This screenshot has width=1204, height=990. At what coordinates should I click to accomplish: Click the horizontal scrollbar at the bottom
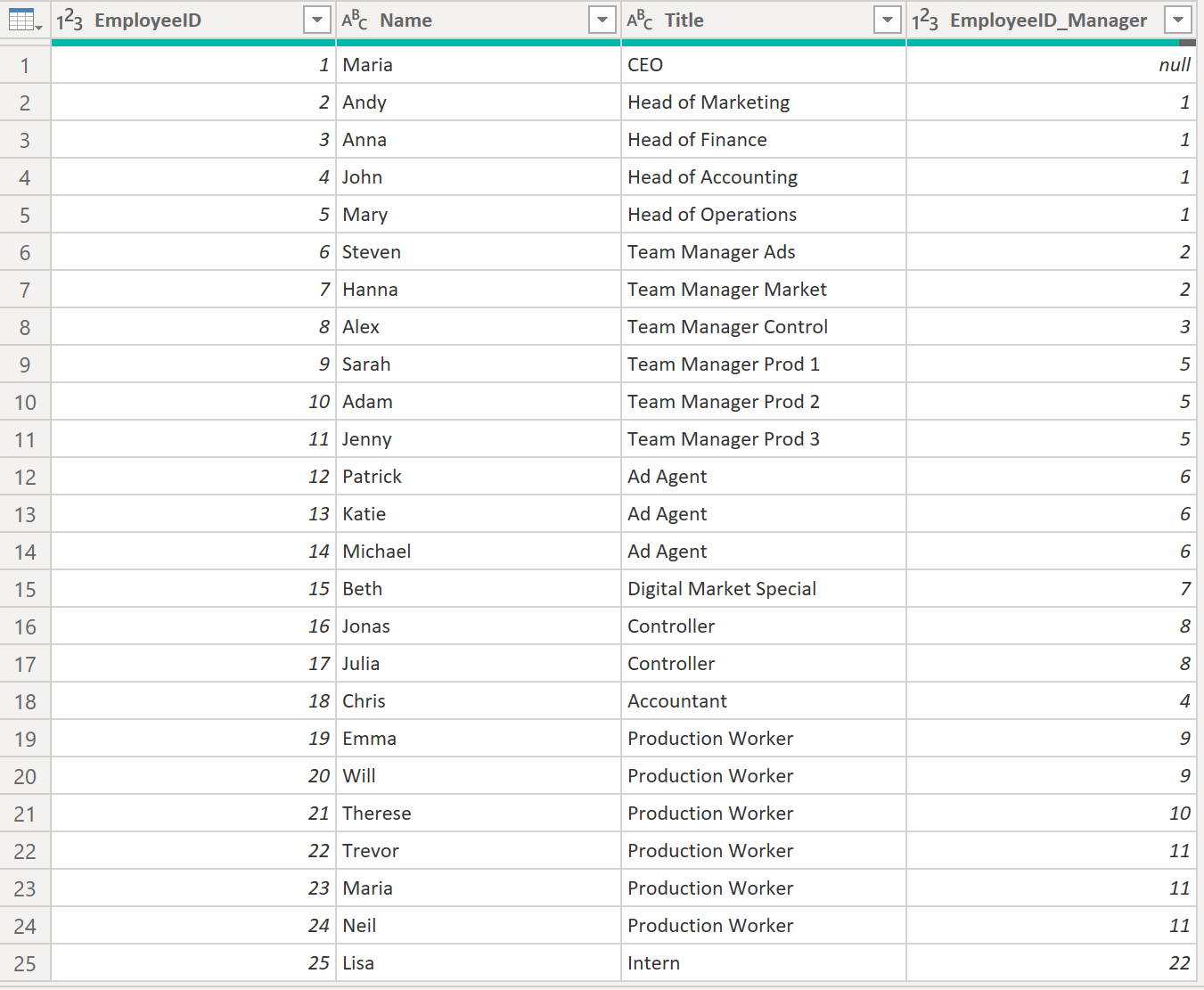pos(602,984)
